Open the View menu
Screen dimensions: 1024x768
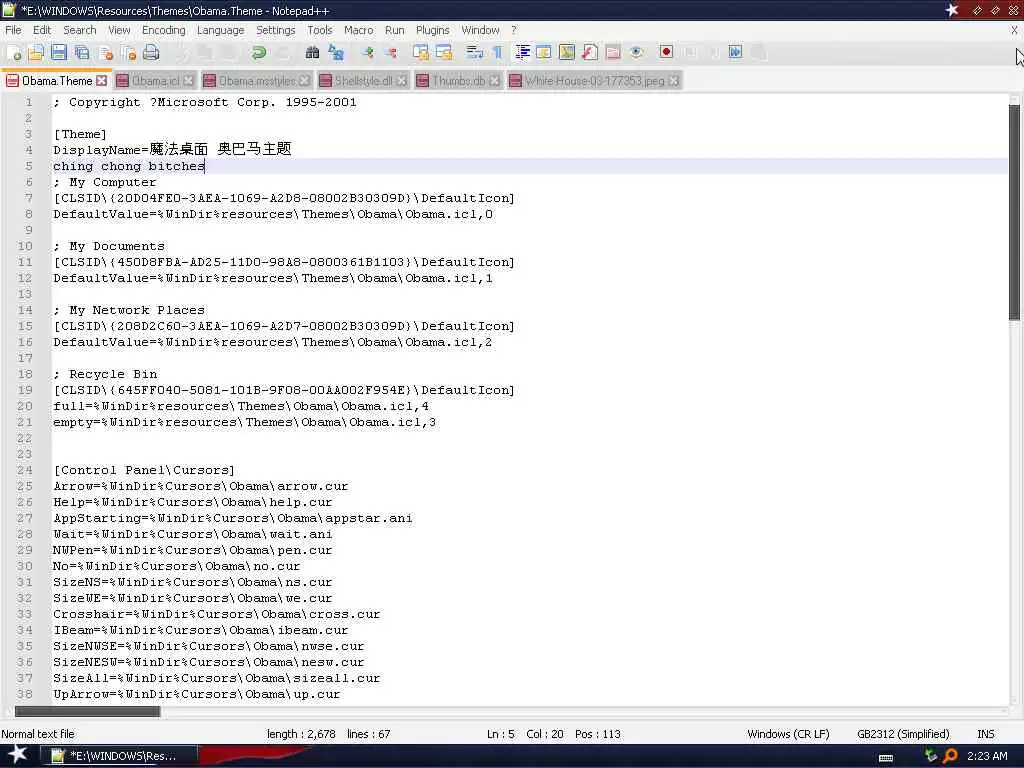pos(119,30)
